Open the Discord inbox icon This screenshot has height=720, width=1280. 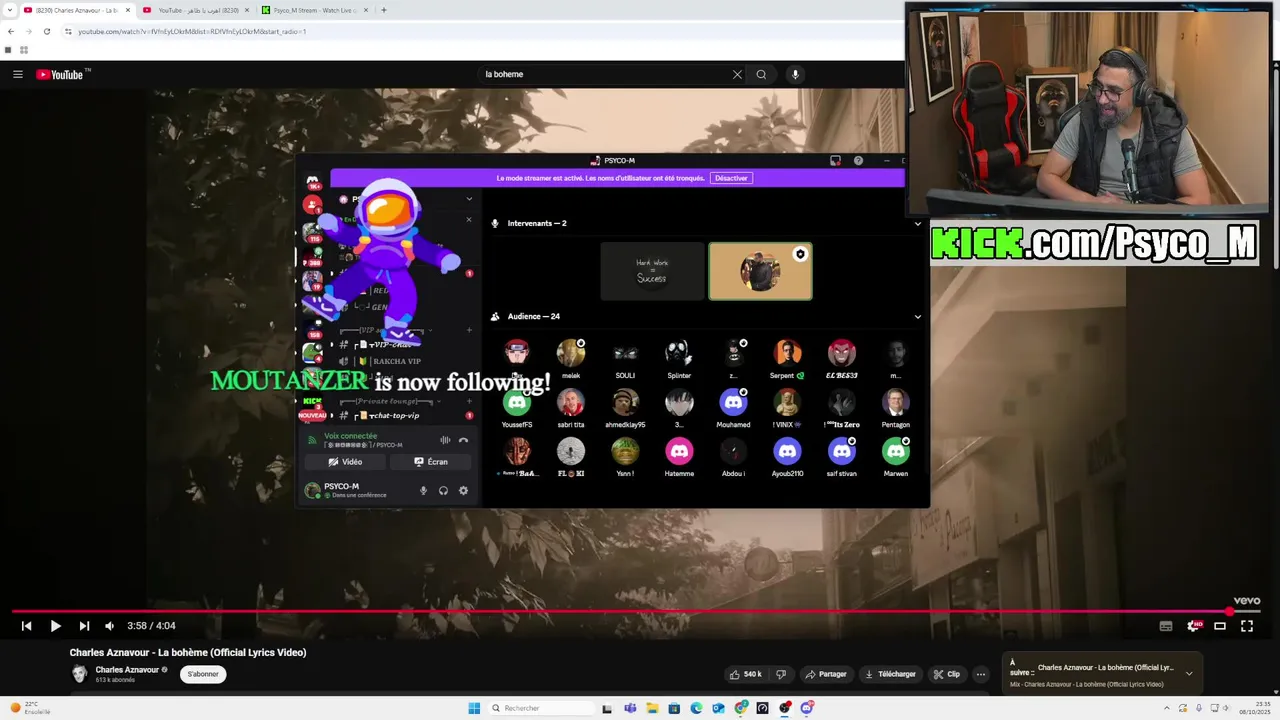(x=835, y=160)
